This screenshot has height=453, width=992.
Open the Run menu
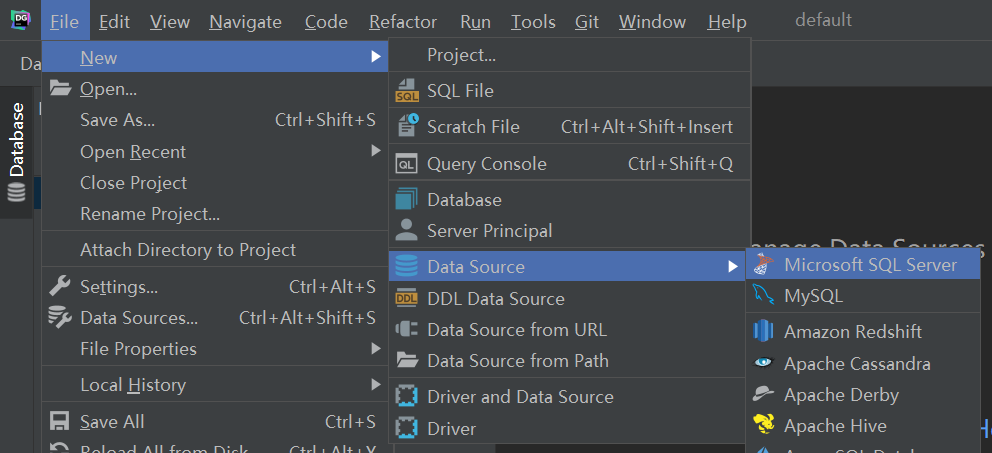point(475,22)
